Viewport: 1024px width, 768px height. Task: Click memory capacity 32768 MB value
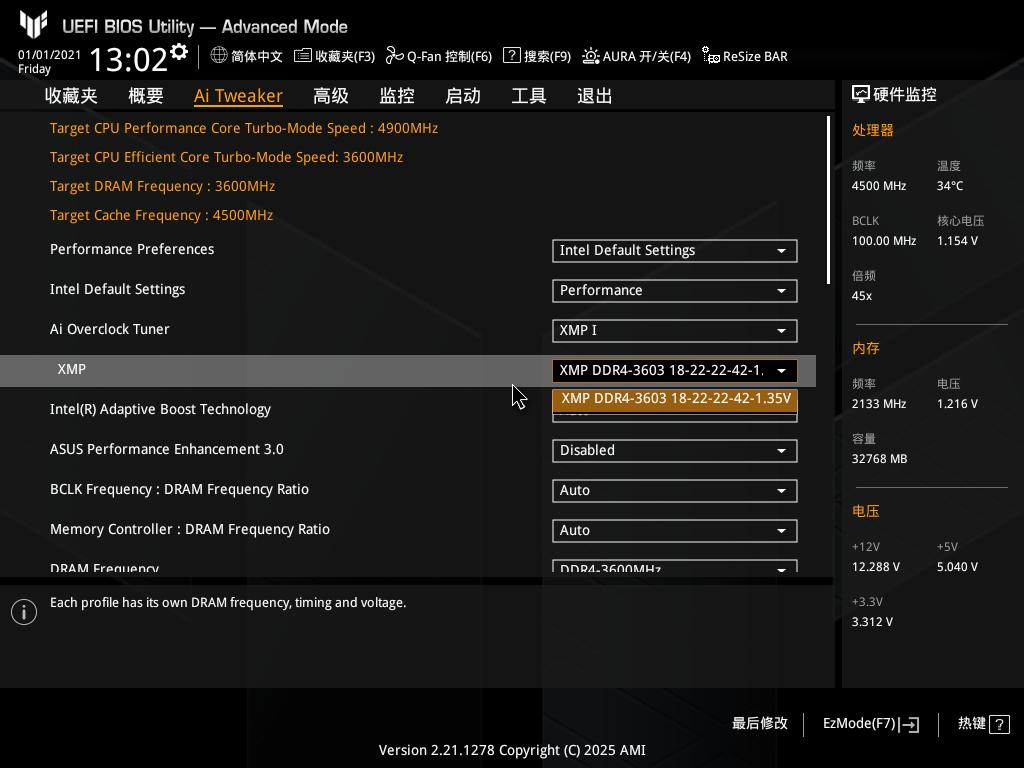(x=880, y=459)
